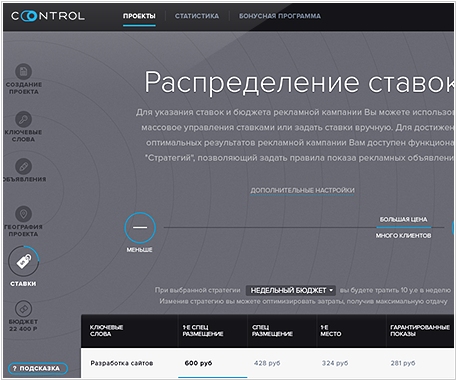Switch to the Проекты tab

click(139, 16)
